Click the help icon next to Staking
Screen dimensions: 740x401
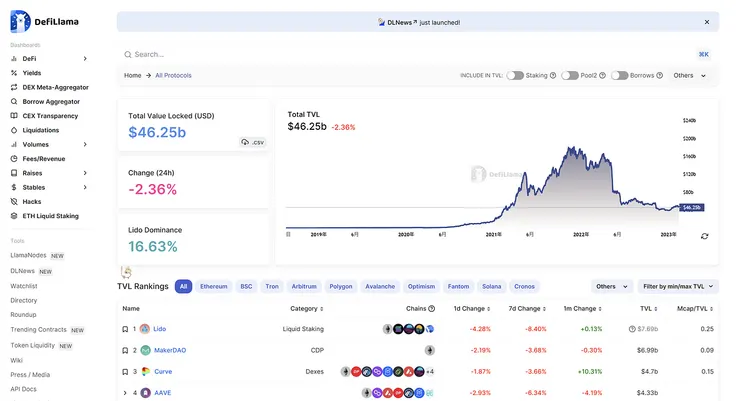553,75
